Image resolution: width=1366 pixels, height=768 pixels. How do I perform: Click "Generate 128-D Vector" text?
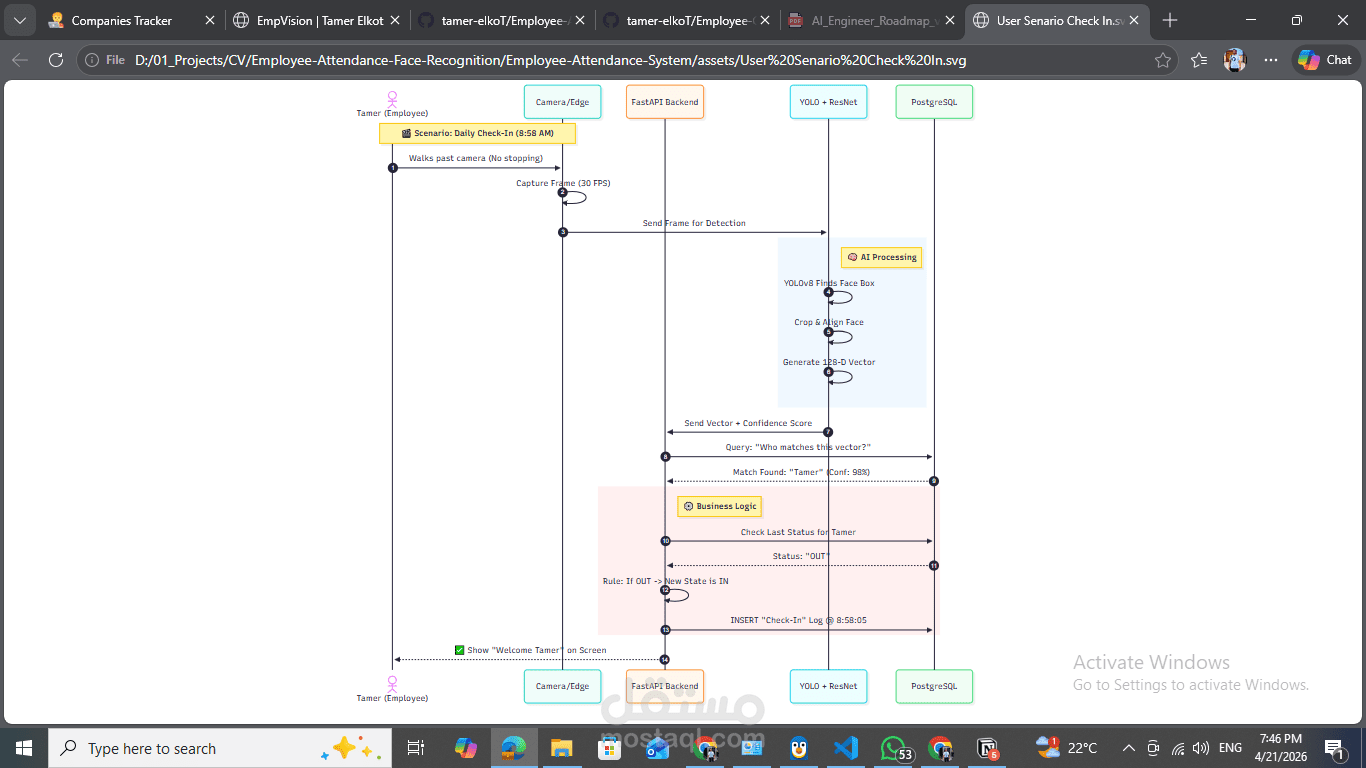coord(829,362)
